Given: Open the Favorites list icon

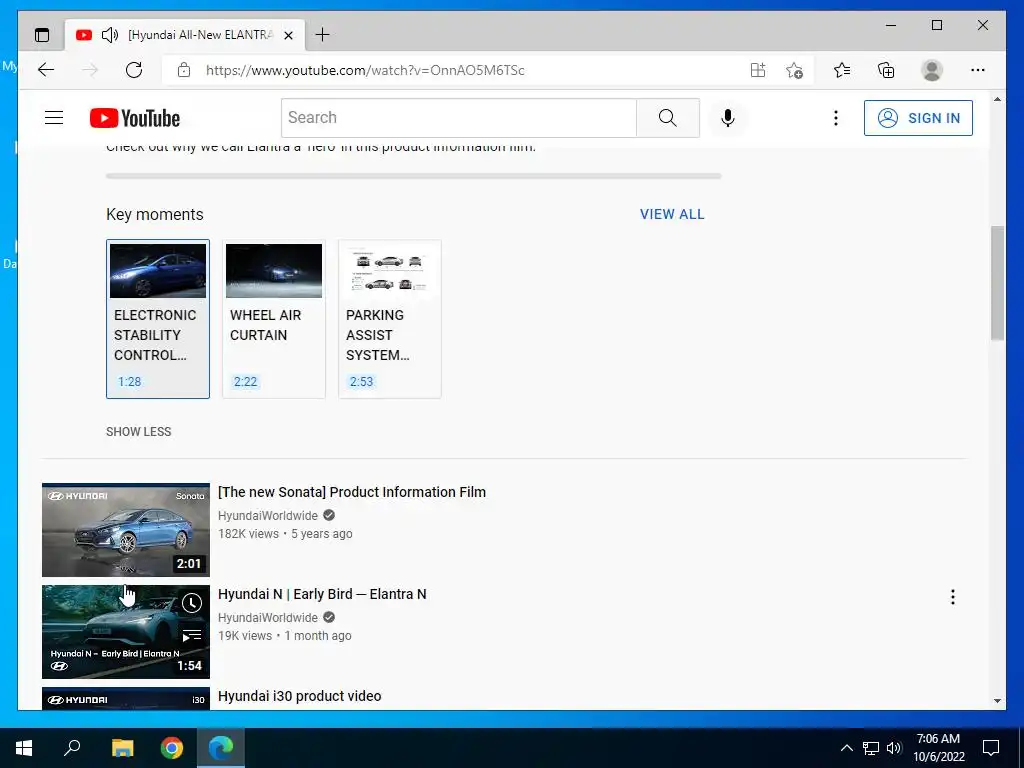Looking at the screenshot, I should pyautogui.click(x=842, y=70).
